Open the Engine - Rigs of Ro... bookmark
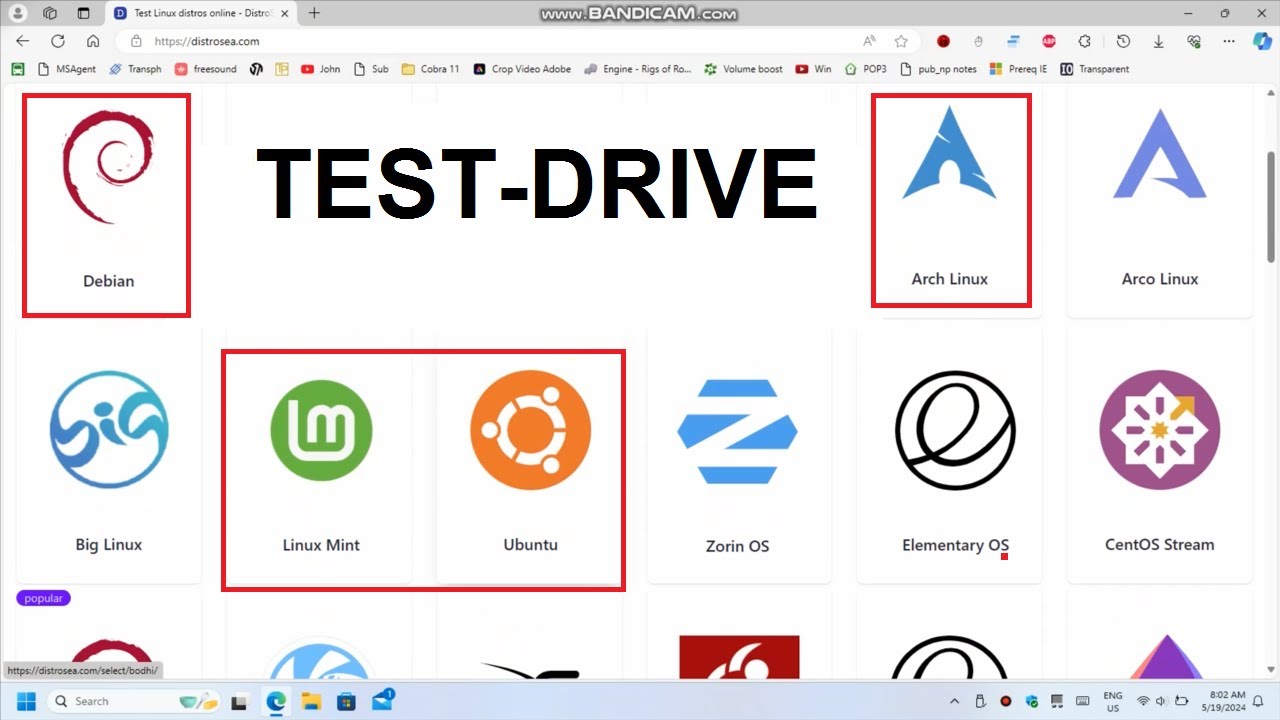This screenshot has width=1280, height=720. 638,69
